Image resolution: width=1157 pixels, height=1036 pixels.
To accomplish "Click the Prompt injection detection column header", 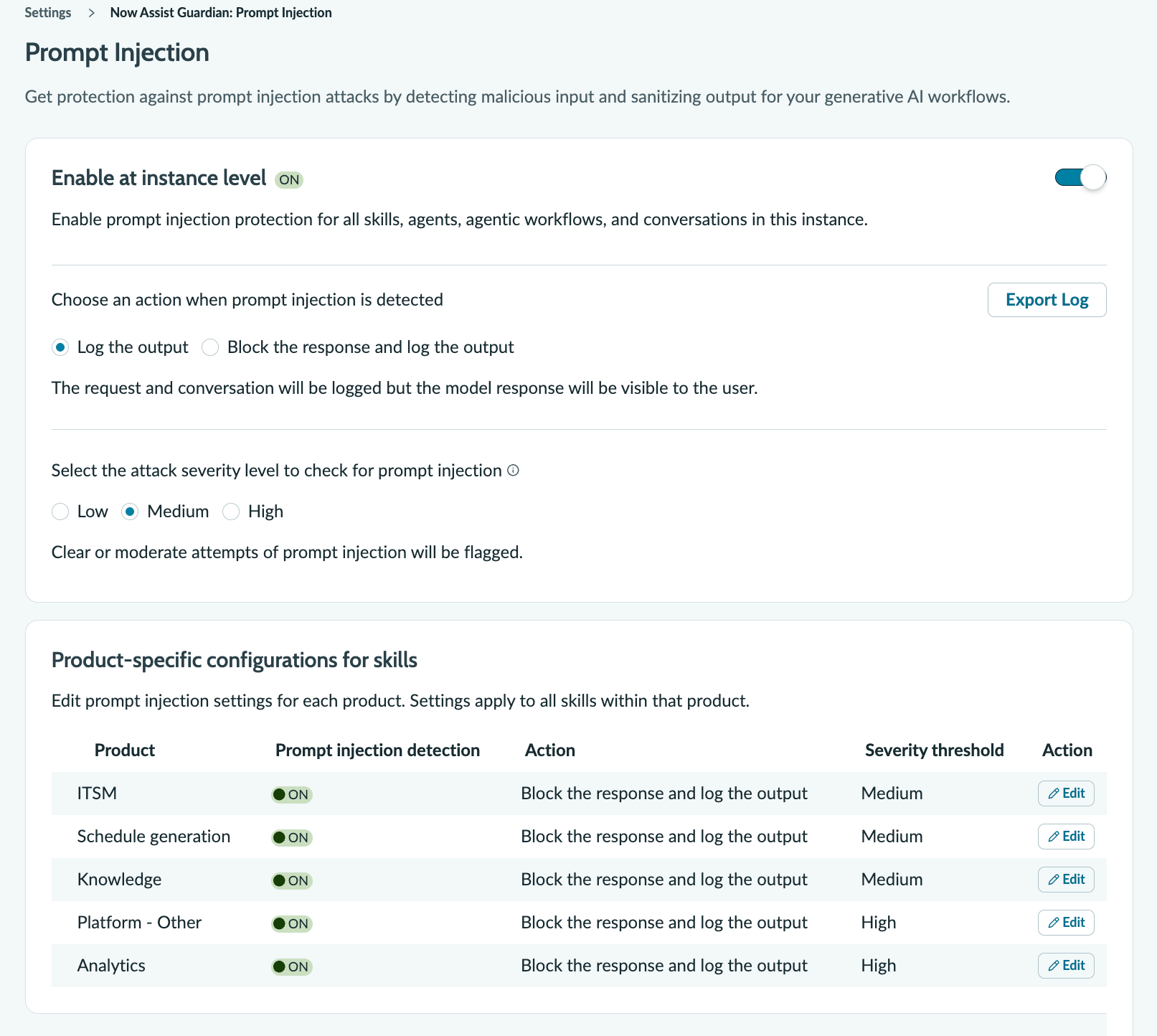I will click(377, 750).
